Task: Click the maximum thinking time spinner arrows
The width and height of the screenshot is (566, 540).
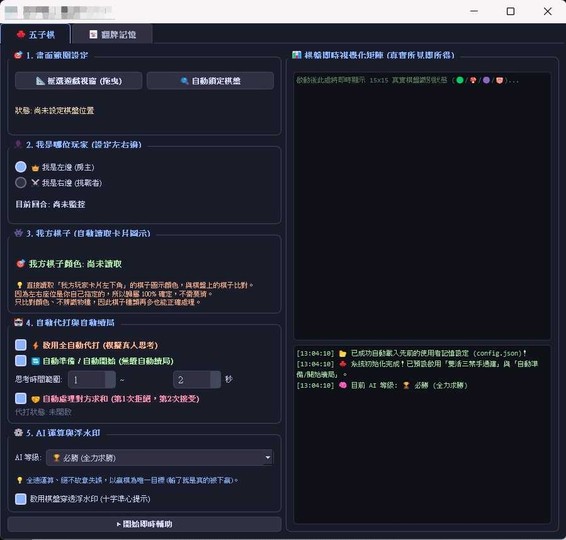Action: 215,379
